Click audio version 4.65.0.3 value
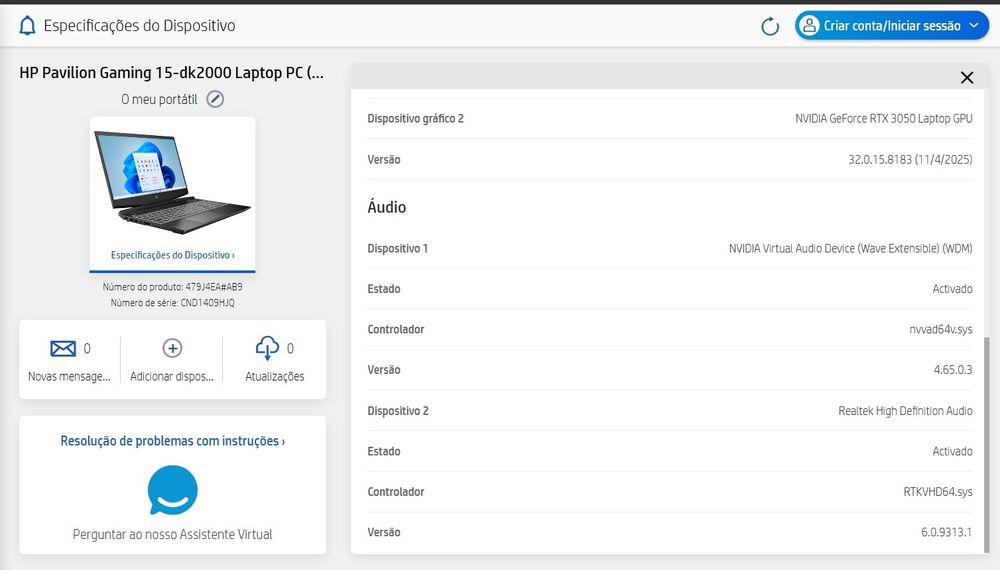This screenshot has width=1000, height=570. (953, 370)
